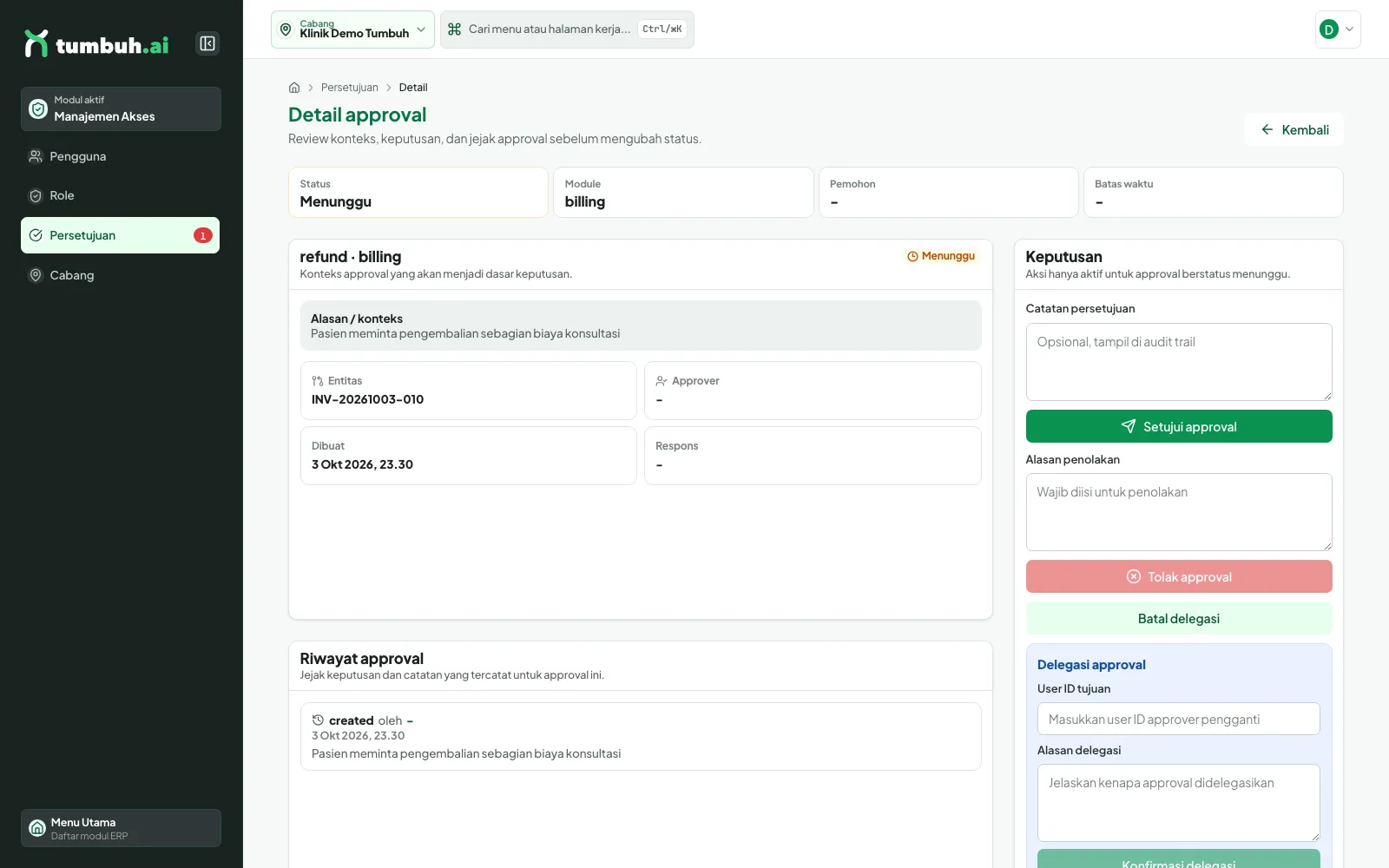Select the Persetujuan menu item
Image resolution: width=1389 pixels, height=868 pixels.
pyautogui.click(x=121, y=235)
